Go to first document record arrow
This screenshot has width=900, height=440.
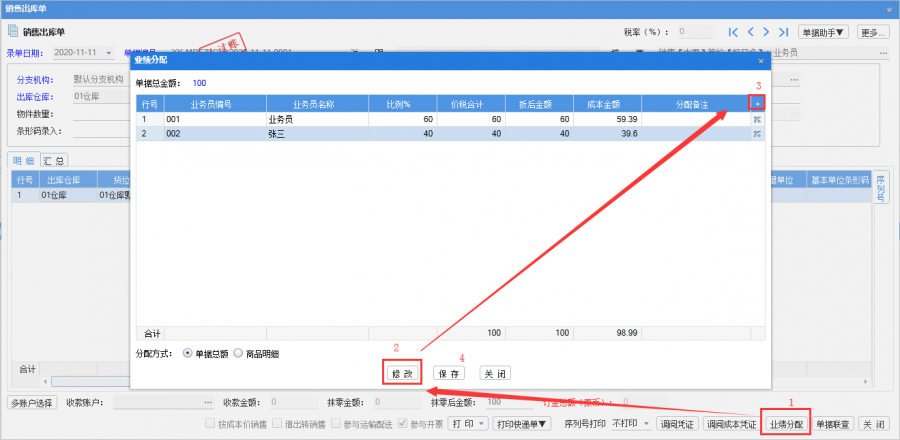coord(734,32)
